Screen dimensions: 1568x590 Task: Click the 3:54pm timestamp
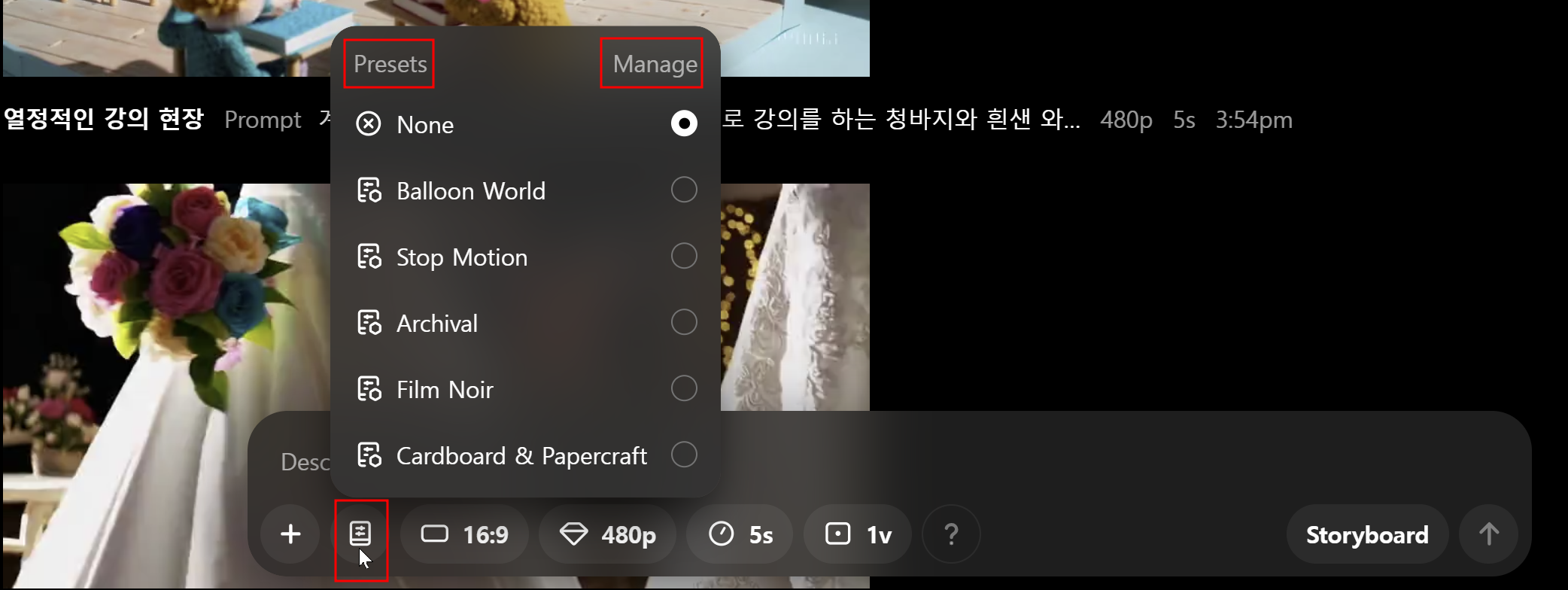(1254, 120)
